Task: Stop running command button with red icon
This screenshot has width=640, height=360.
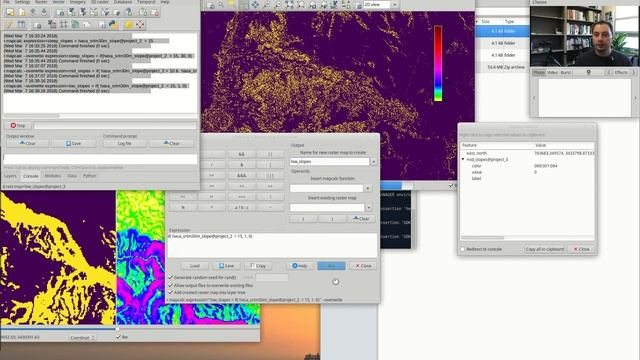Action: (18, 125)
